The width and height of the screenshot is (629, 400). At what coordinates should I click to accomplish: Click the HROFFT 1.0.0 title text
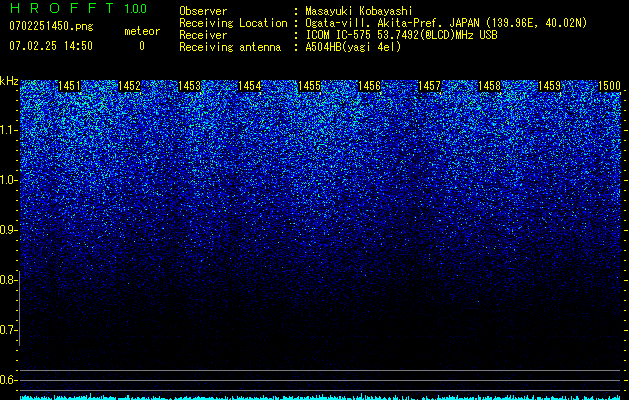[78, 8]
